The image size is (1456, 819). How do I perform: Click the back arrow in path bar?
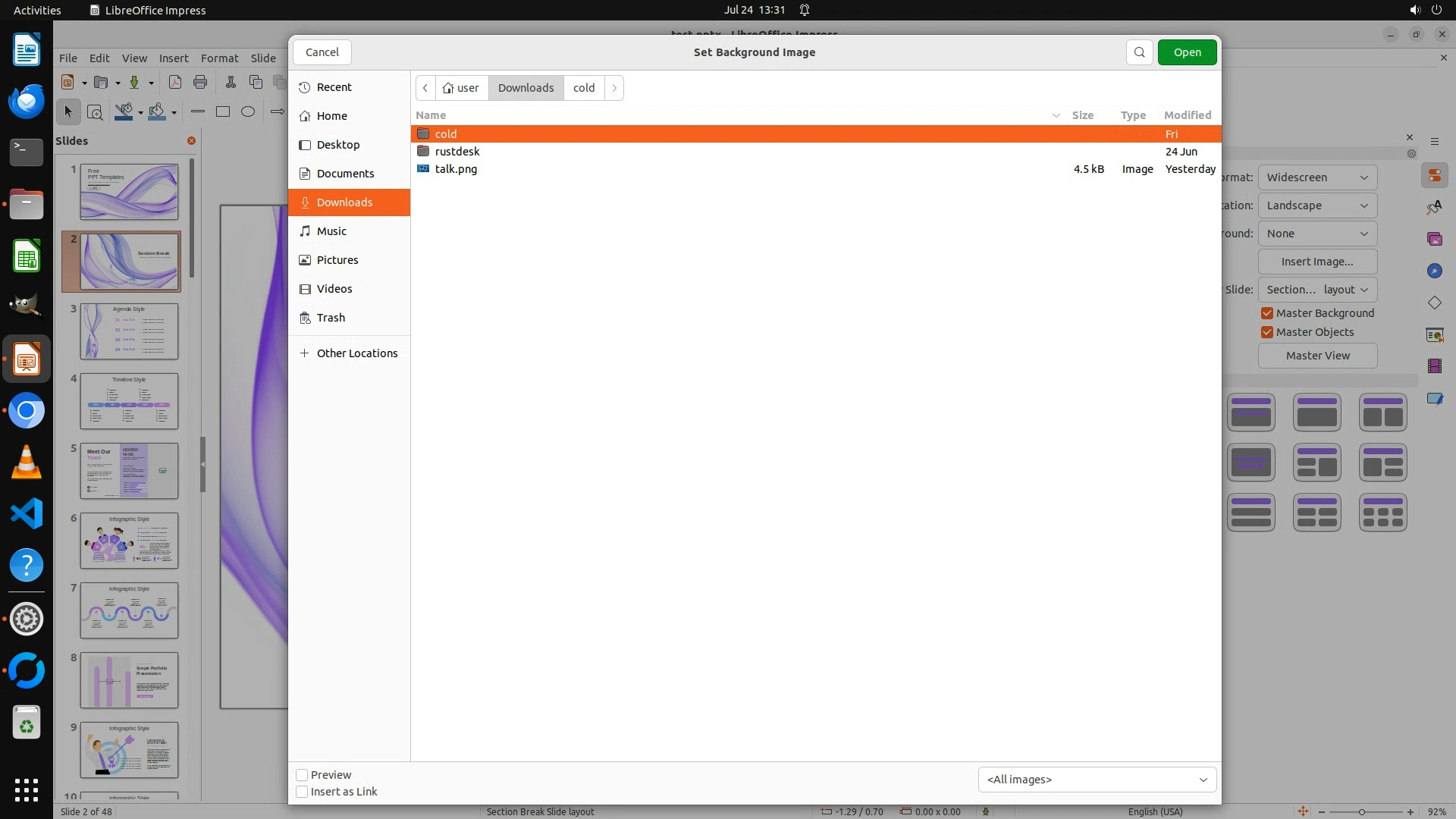425,88
